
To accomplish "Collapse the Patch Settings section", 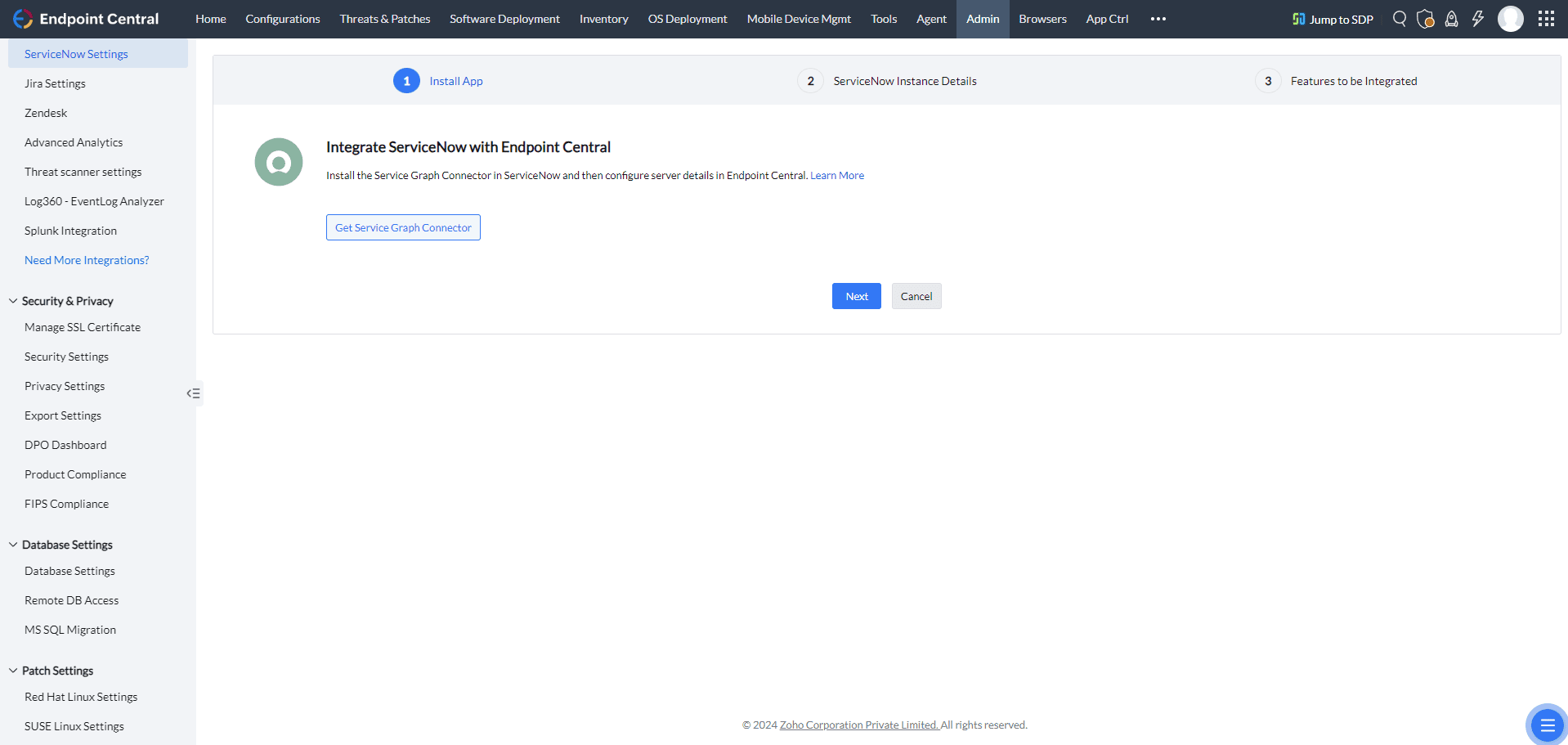I will pyautogui.click(x=12, y=670).
